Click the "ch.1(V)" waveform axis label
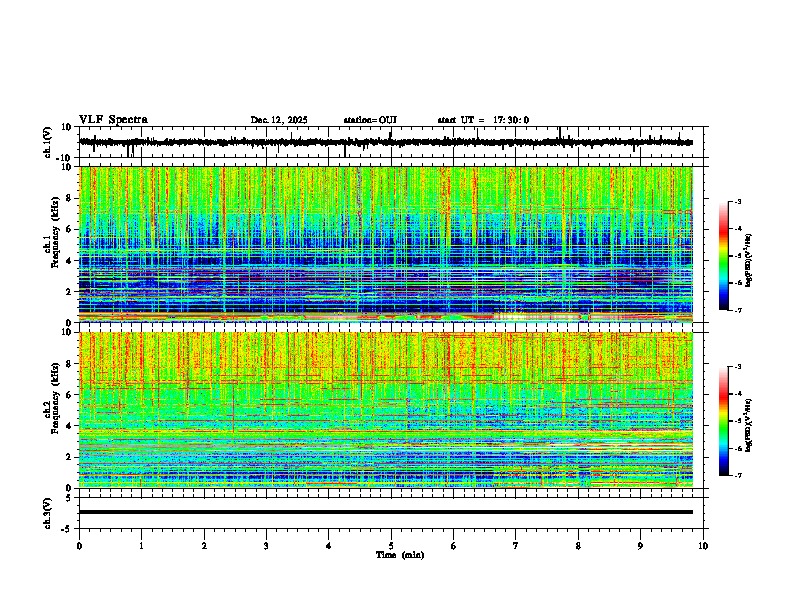Viewport: 792px width, 612px height. tap(48, 142)
